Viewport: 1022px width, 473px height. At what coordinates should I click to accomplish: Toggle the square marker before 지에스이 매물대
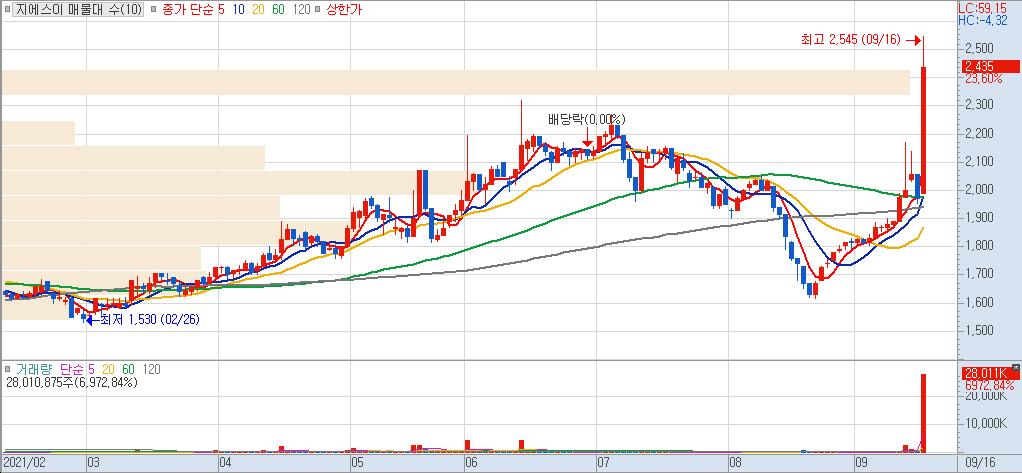pos(7,10)
